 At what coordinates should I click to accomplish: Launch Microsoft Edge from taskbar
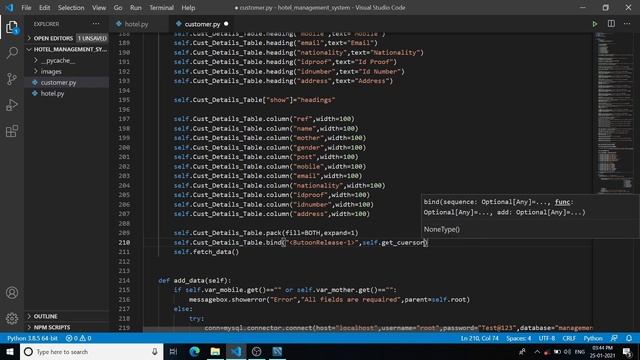[x=195, y=351]
